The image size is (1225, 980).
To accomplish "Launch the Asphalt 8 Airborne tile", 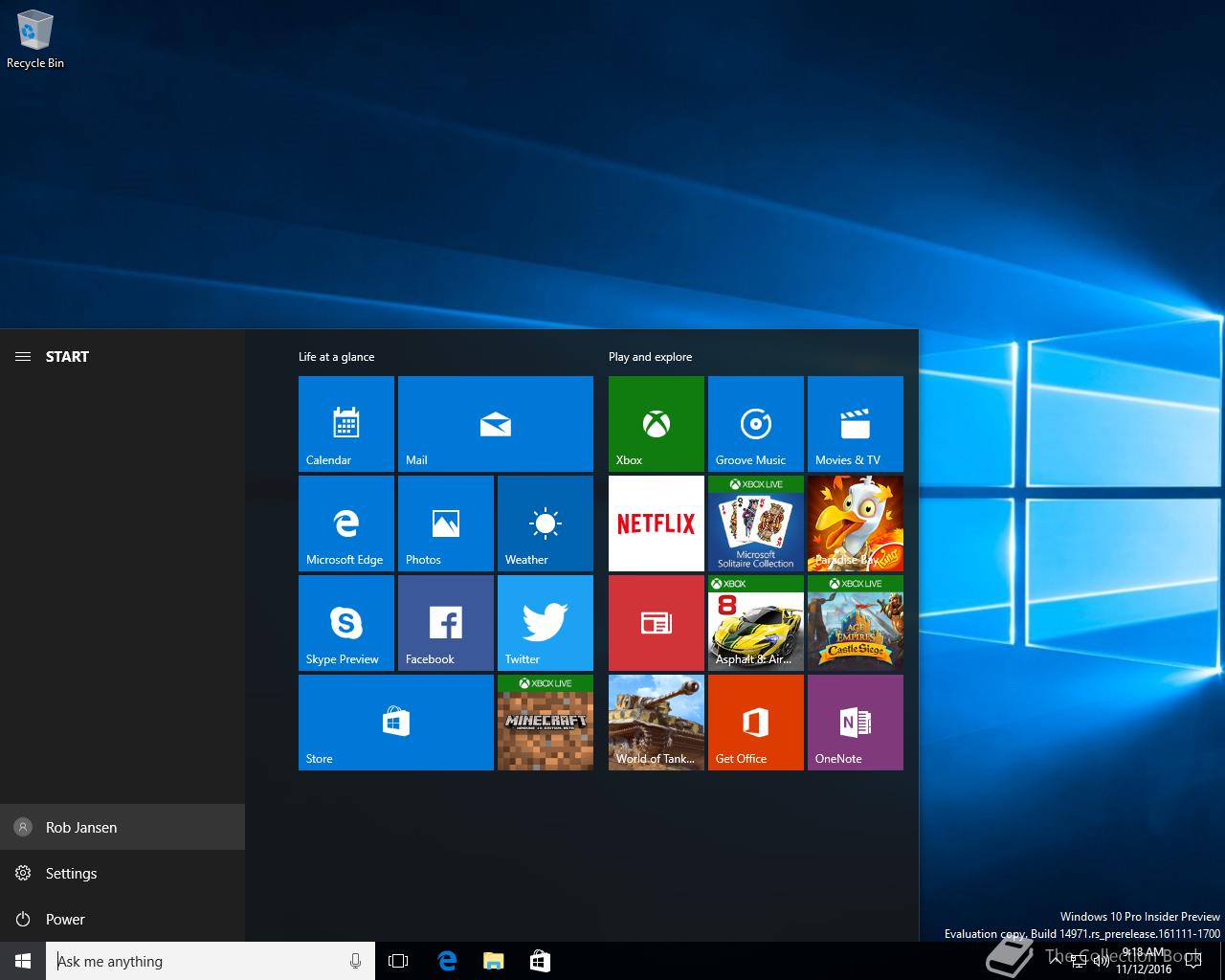I will click(756, 623).
